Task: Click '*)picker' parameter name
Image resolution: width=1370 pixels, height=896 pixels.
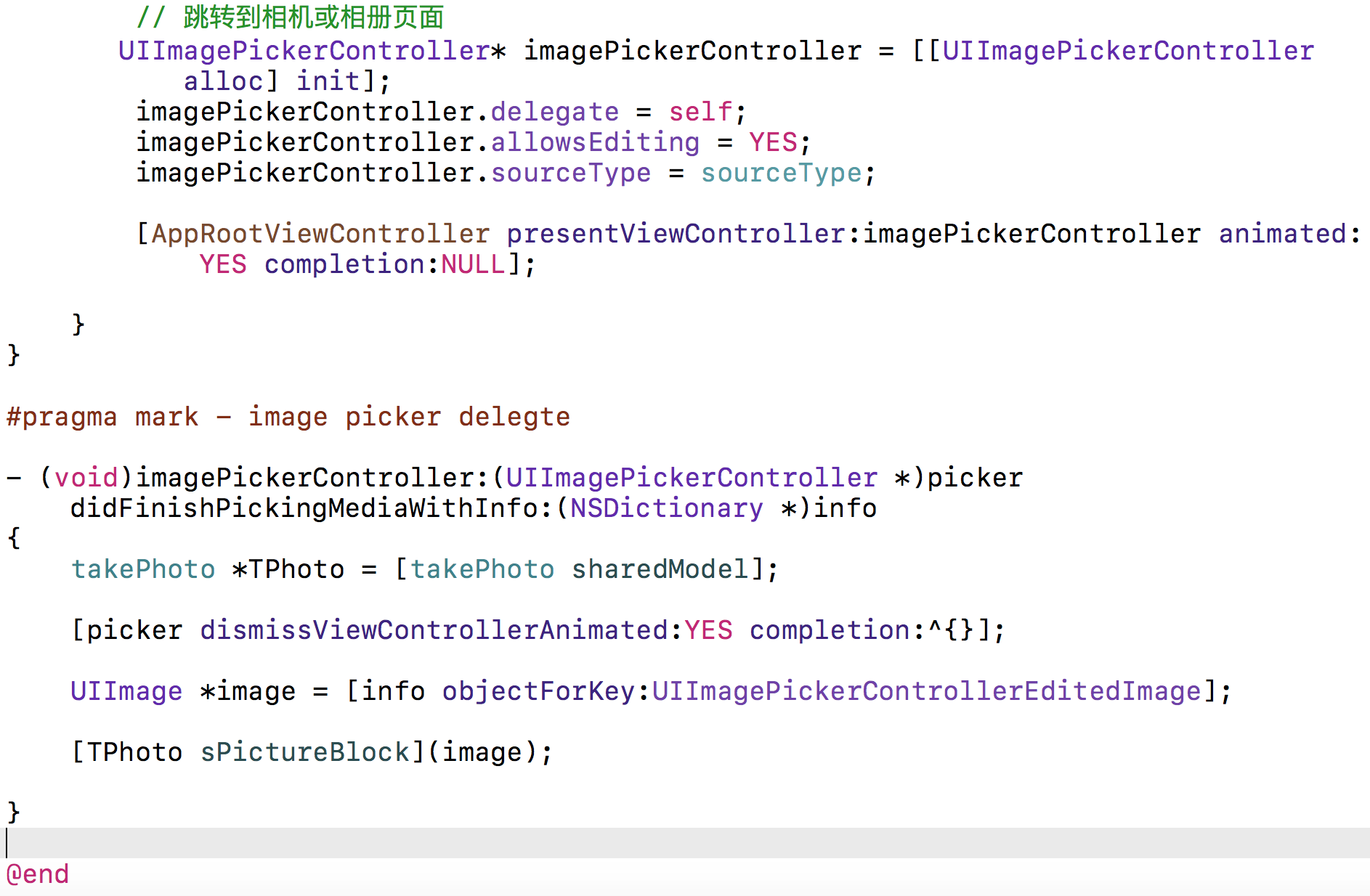Action: click(958, 478)
